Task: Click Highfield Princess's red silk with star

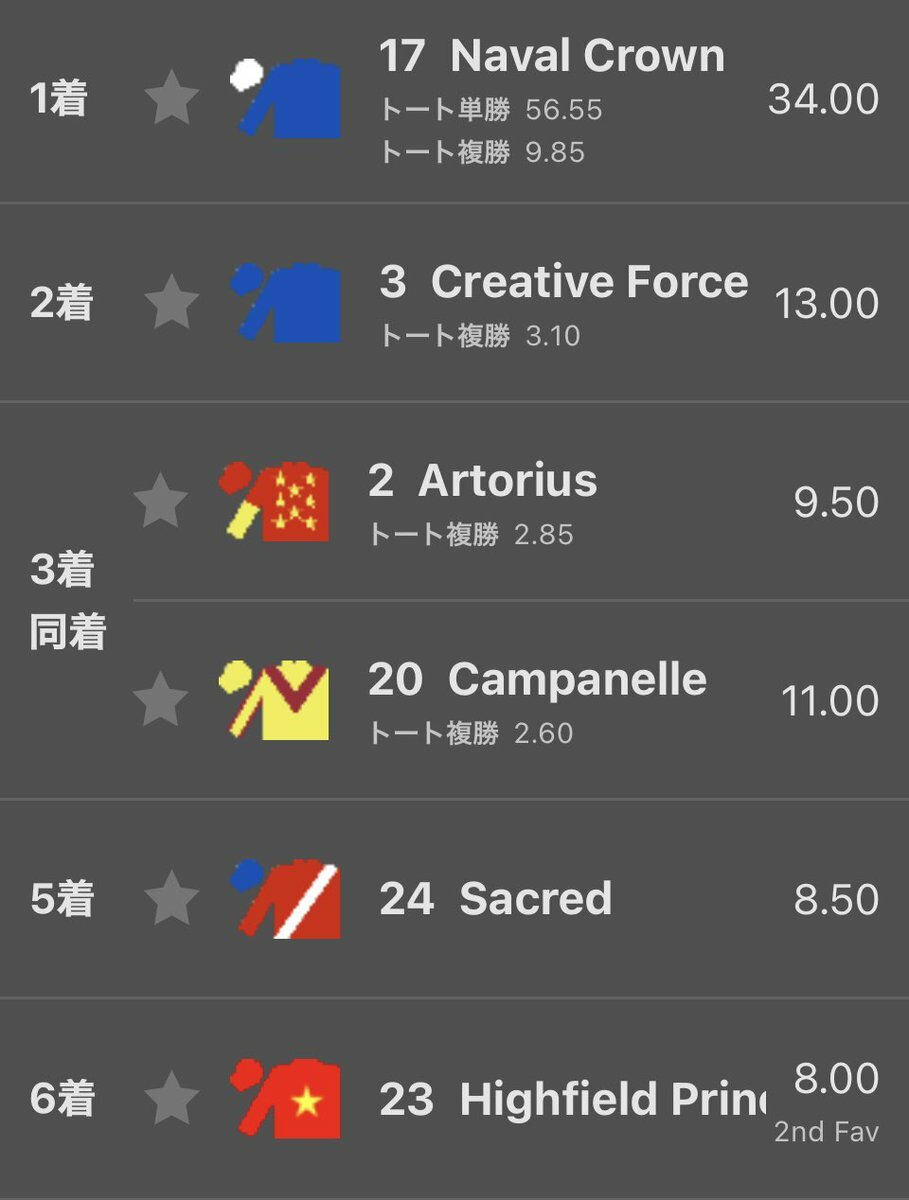Action: (285, 1098)
